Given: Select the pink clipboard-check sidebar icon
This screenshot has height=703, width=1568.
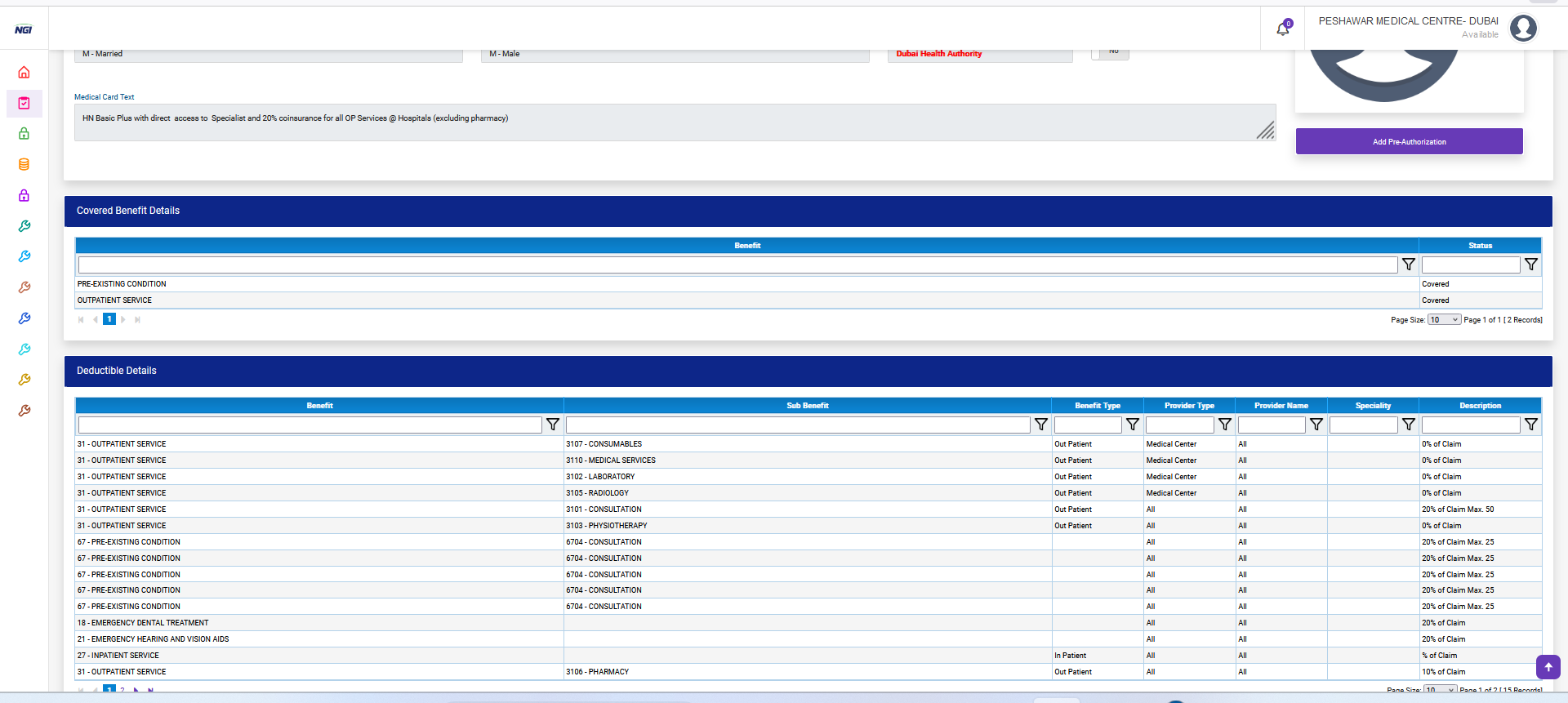Looking at the screenshot, I should tap(24, 104).
